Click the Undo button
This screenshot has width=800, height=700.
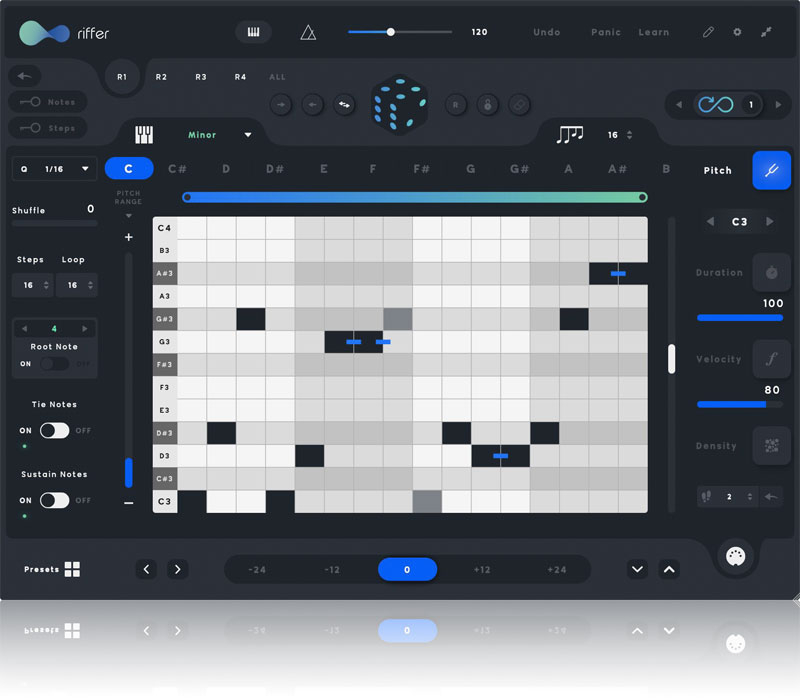click(547, 32)
